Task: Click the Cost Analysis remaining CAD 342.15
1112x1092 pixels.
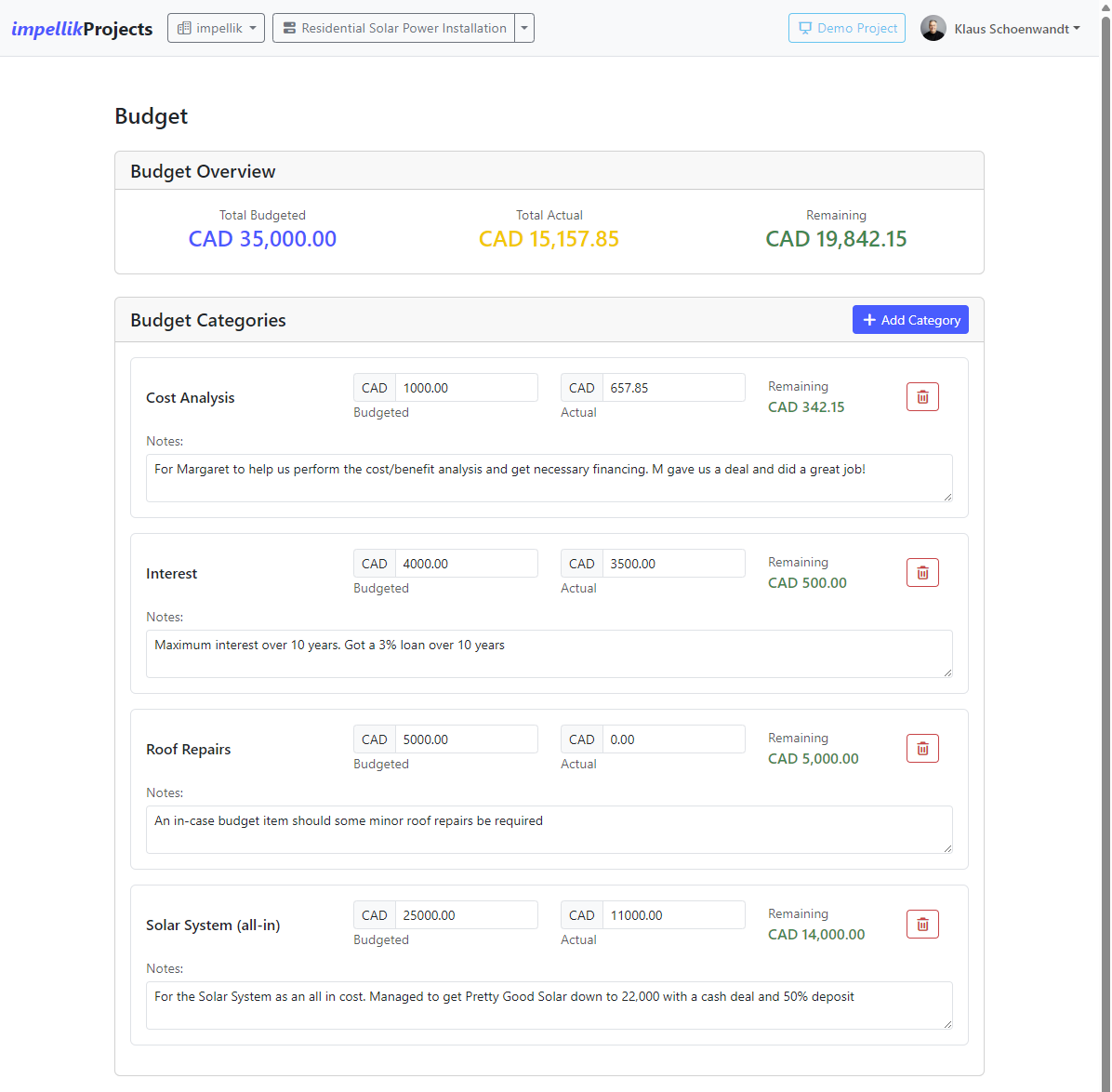Action: tap(805, 407)
